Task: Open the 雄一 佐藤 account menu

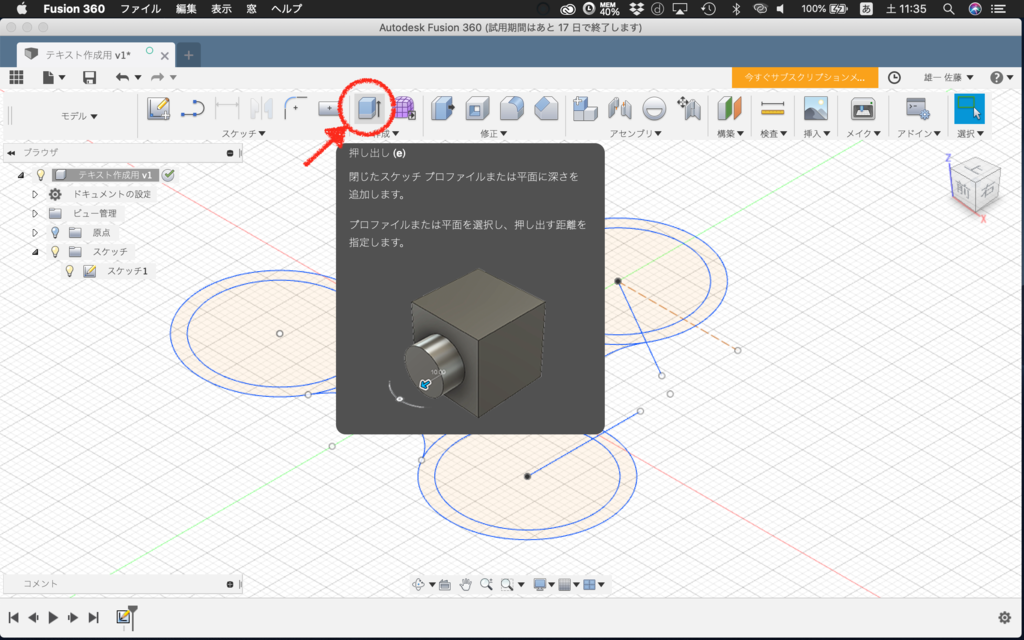Action: (x=948, y=77)
